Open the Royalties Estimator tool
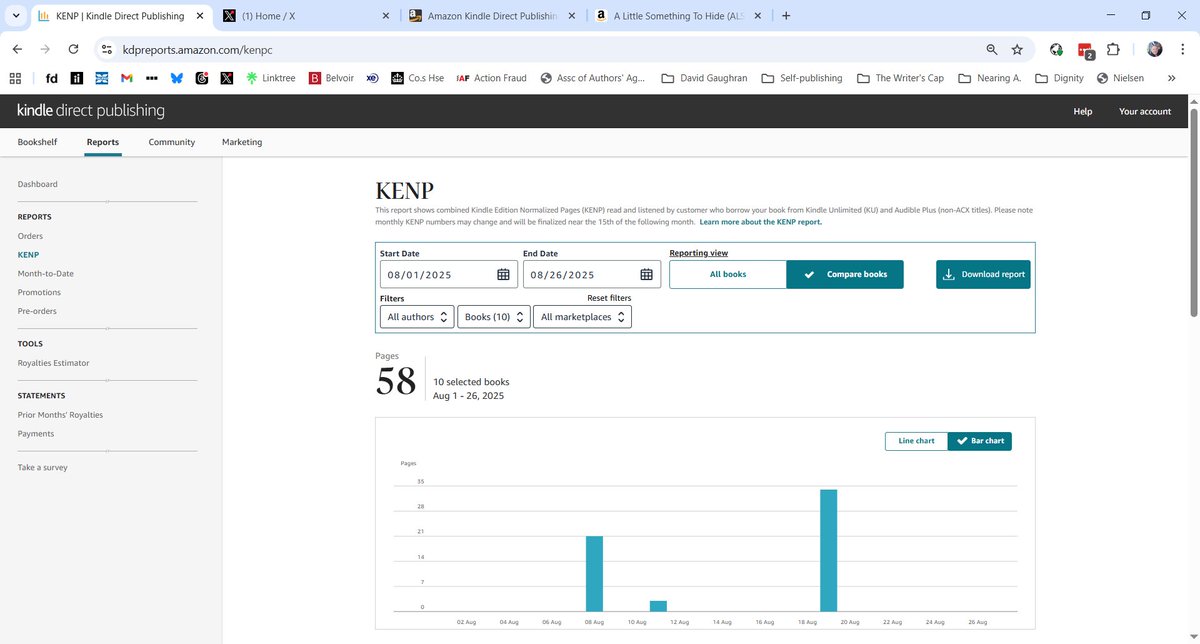This screenshot has height=644, width=1200. (x=54, y=363)
